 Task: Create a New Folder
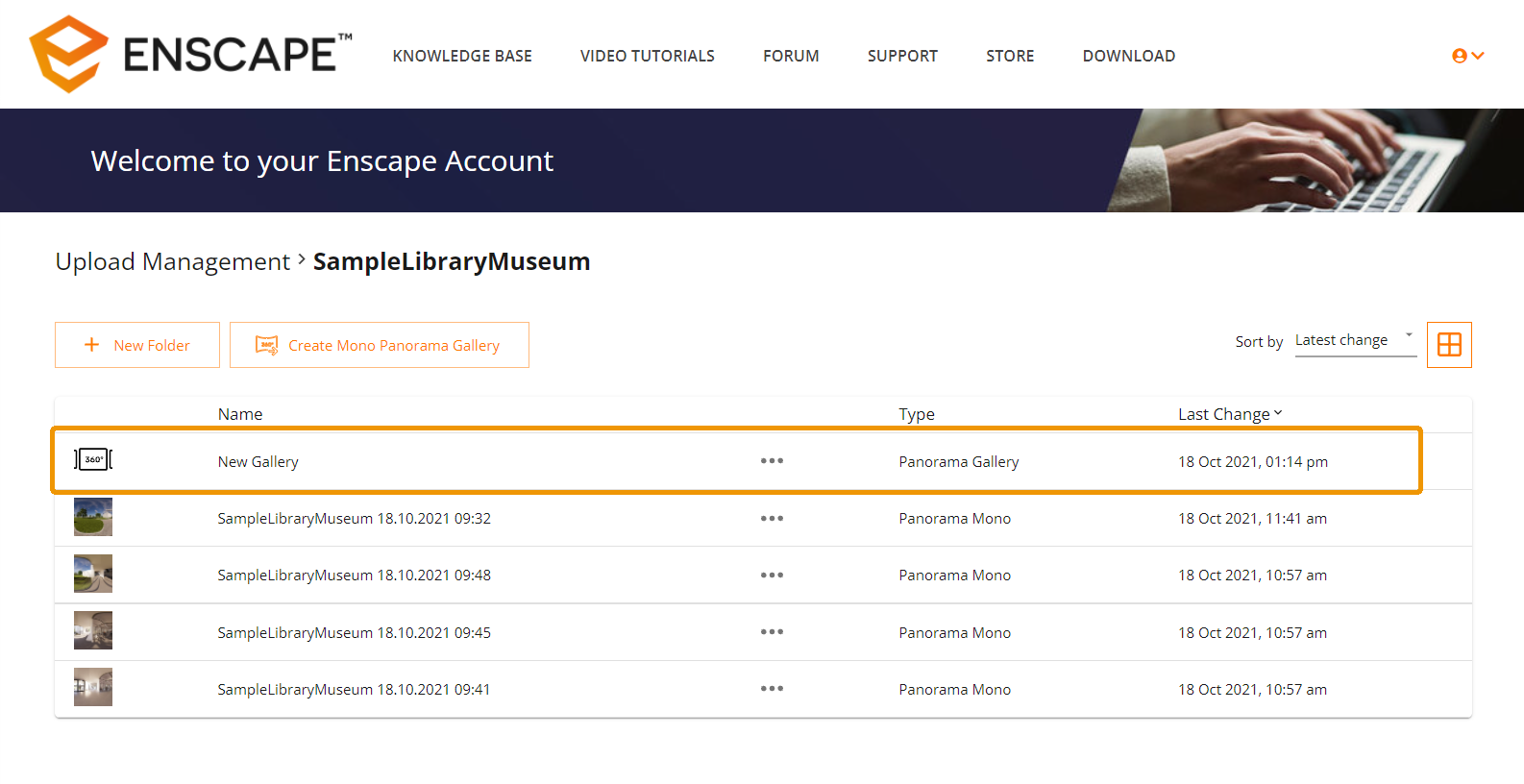(x=137, y=345)
